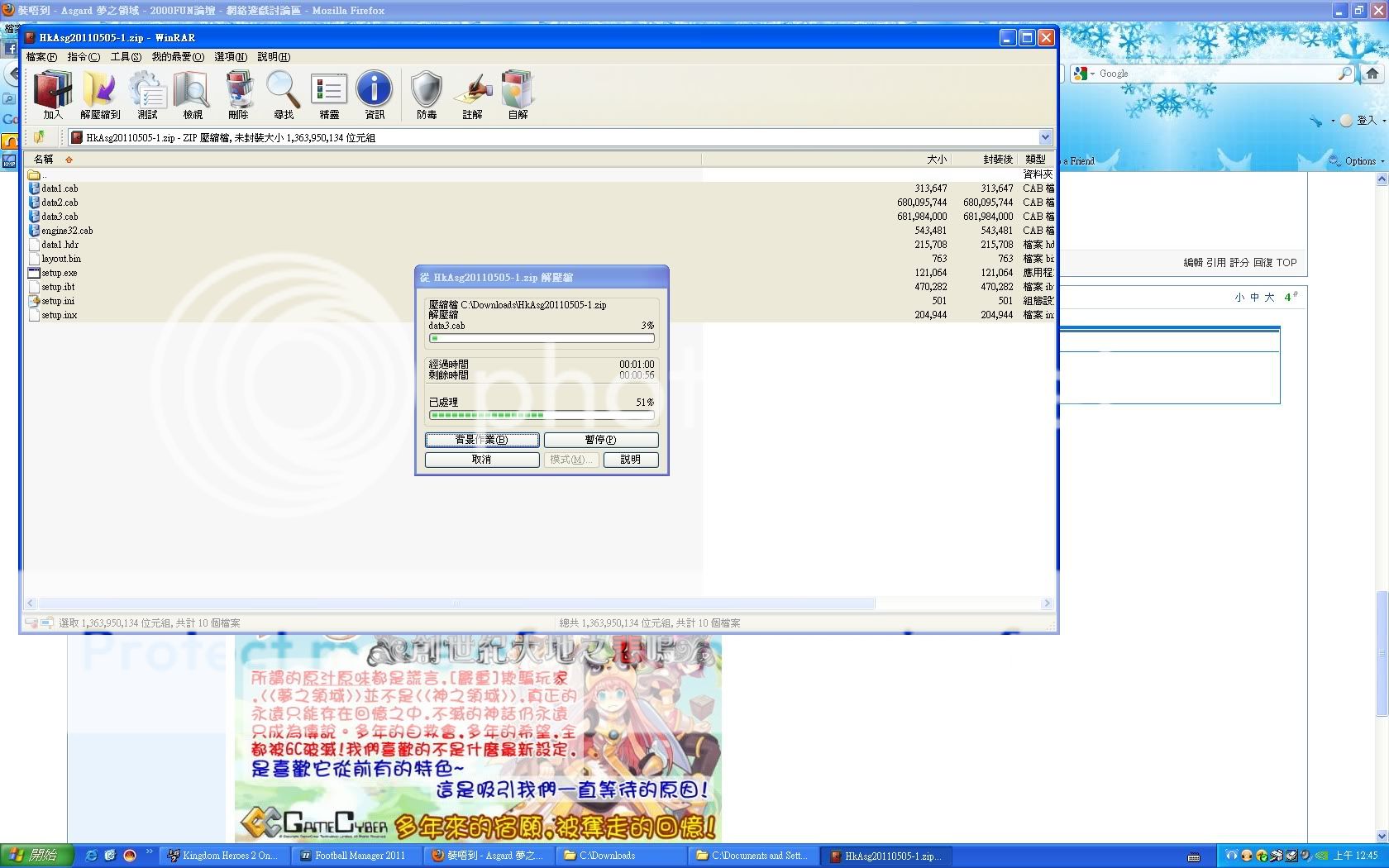Click the Test (測試) archive icon
The width and height of the screenshot is (1389, 868).
click(x=147, y=94)
